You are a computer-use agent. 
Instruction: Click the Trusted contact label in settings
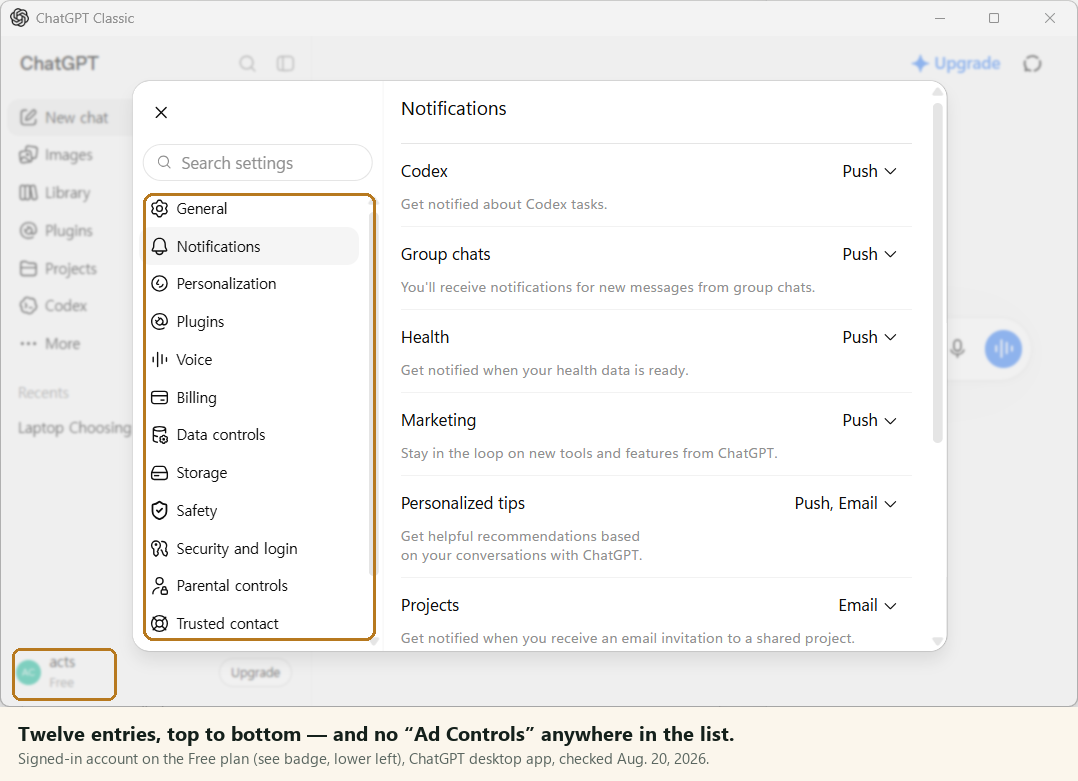point(228,624)
